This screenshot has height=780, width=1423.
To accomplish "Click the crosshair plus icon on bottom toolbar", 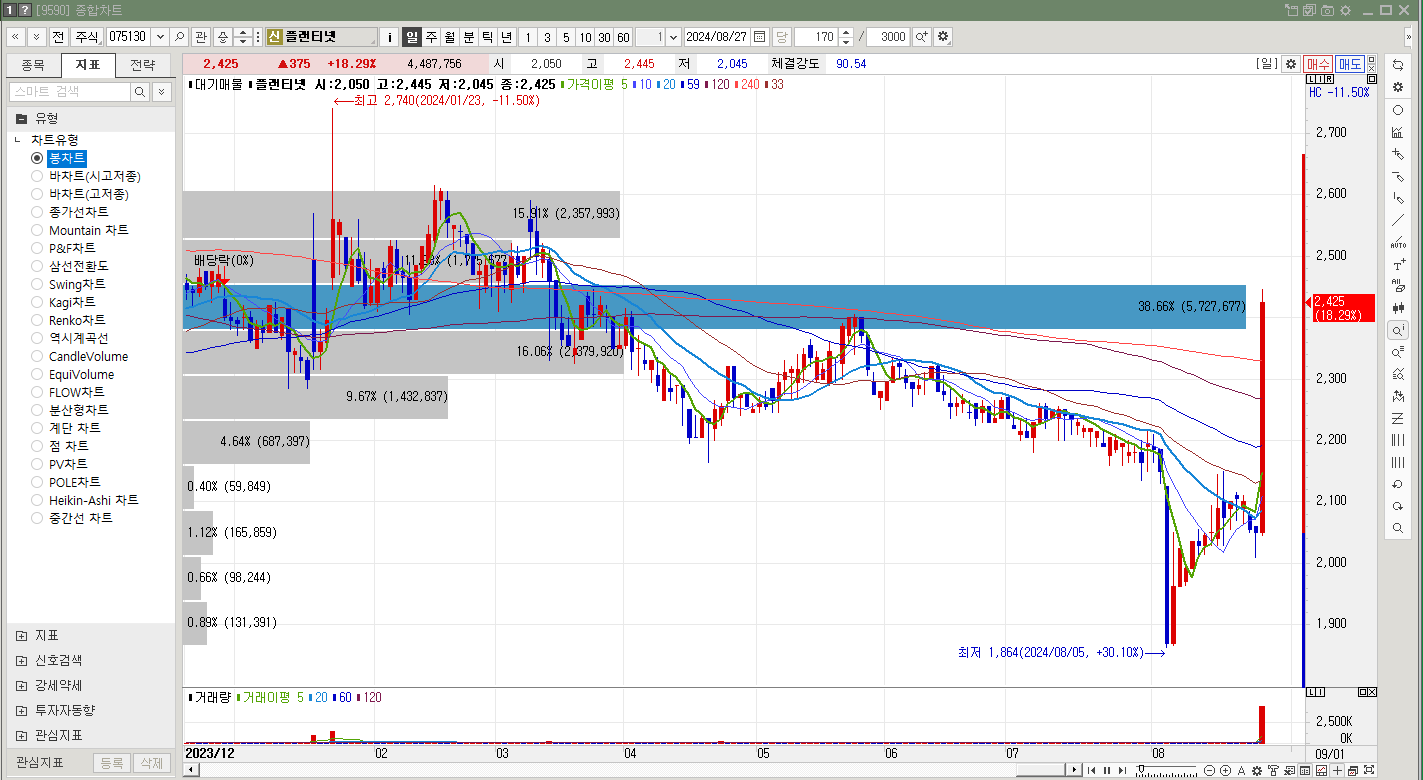I will (x=1337, y=770).
